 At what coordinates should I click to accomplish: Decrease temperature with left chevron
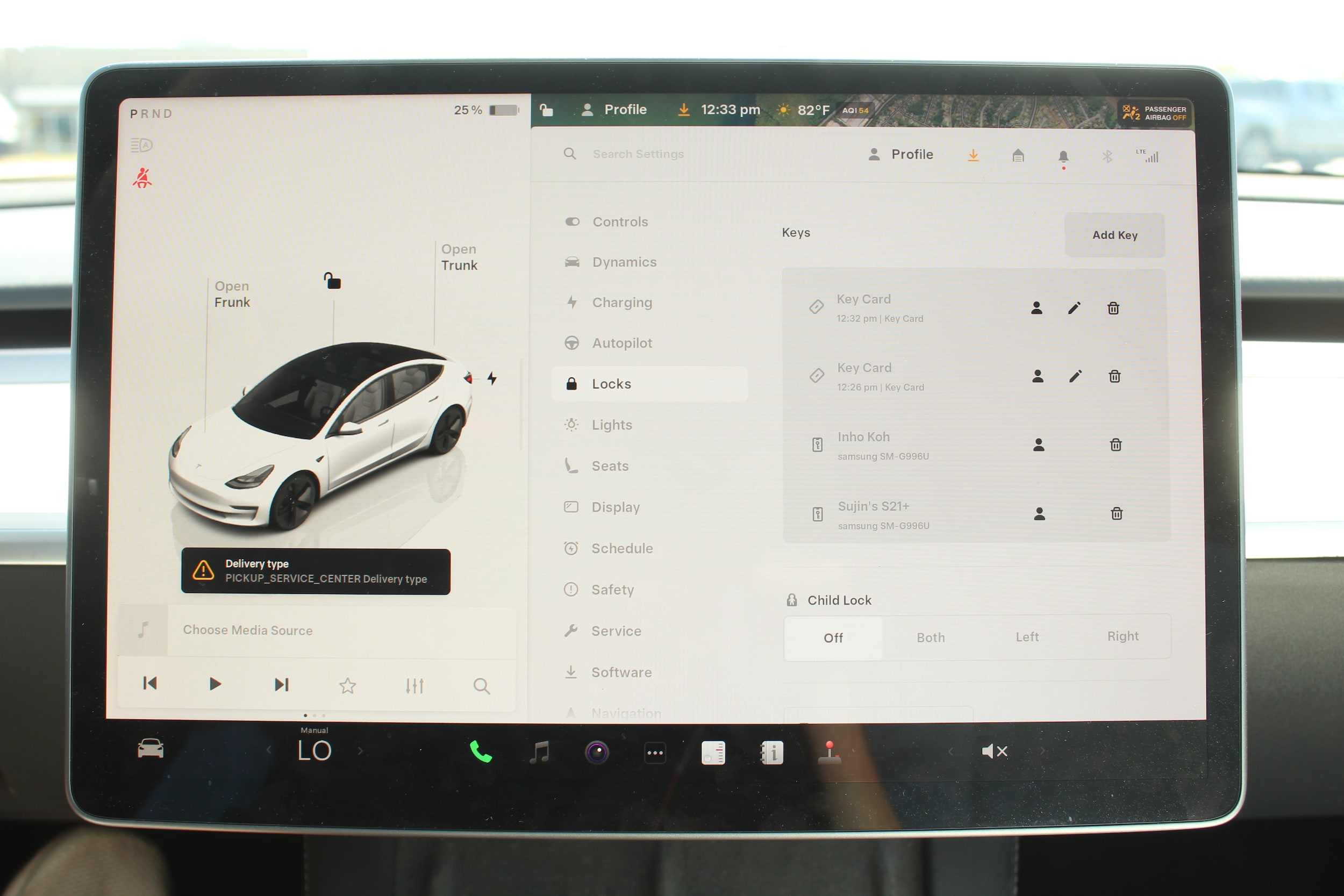click(269, 750)
